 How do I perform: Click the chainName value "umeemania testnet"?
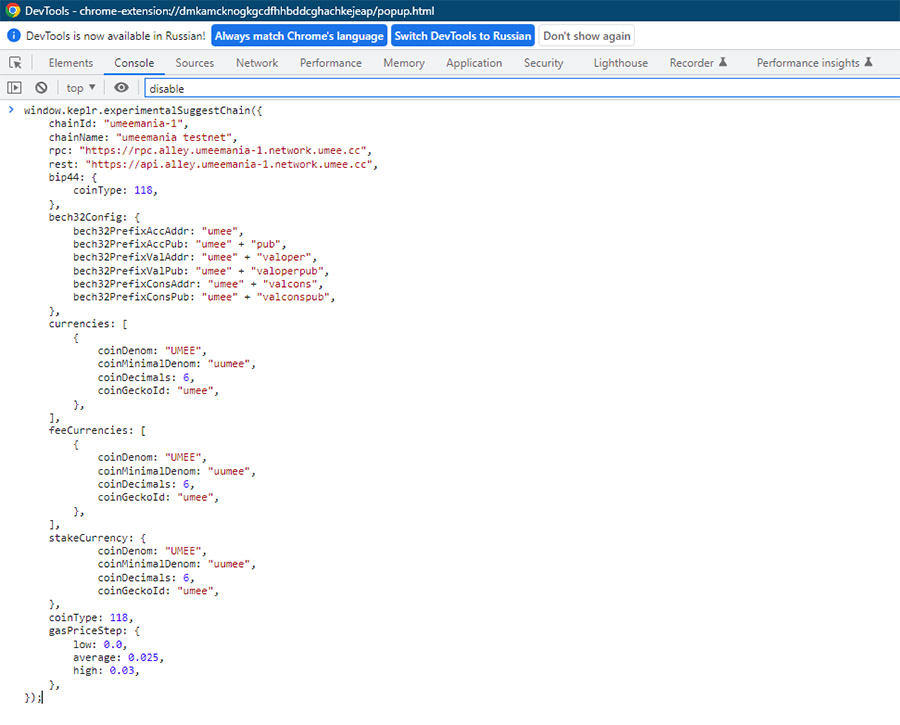coord(174,137)
